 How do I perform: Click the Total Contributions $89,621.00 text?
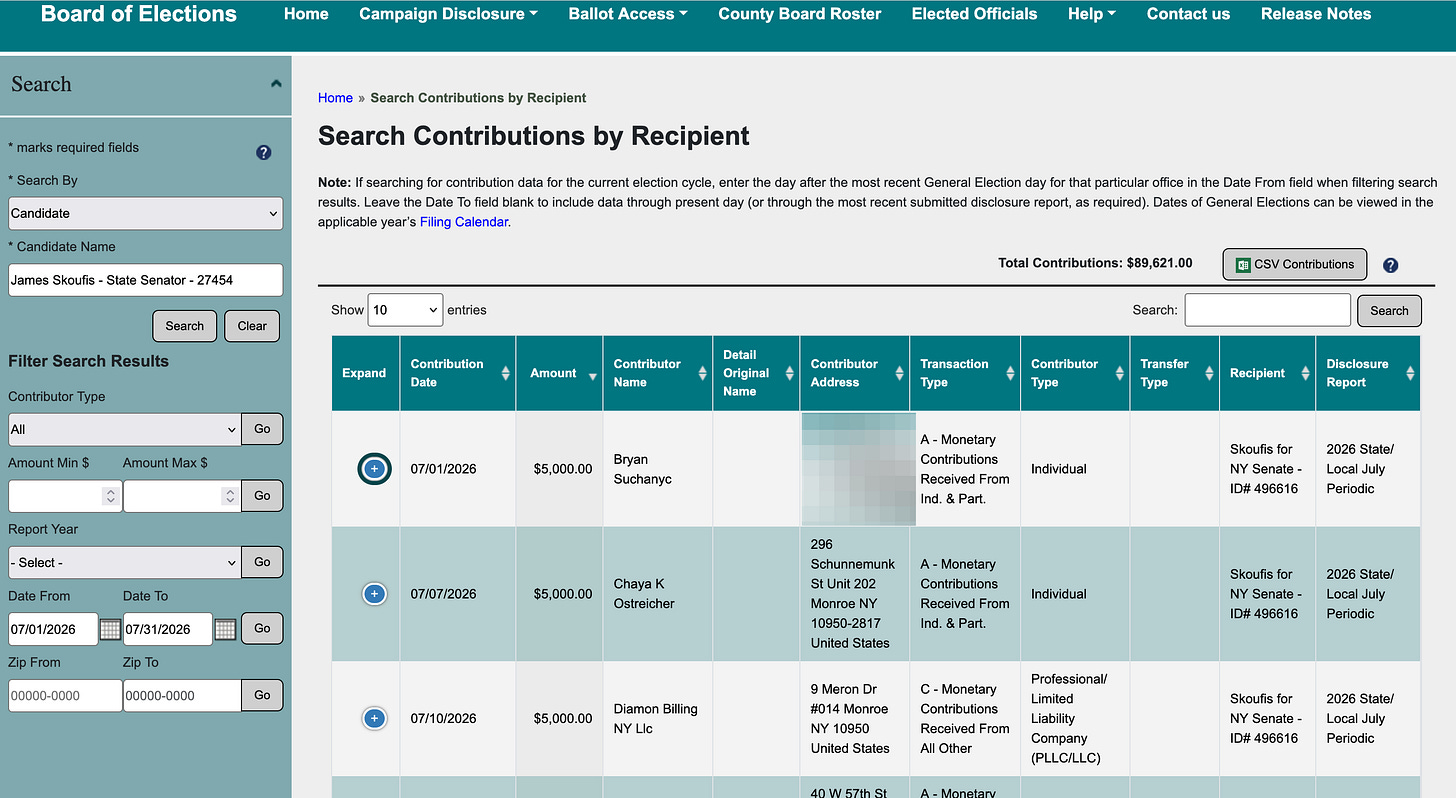pos(1095,263)
